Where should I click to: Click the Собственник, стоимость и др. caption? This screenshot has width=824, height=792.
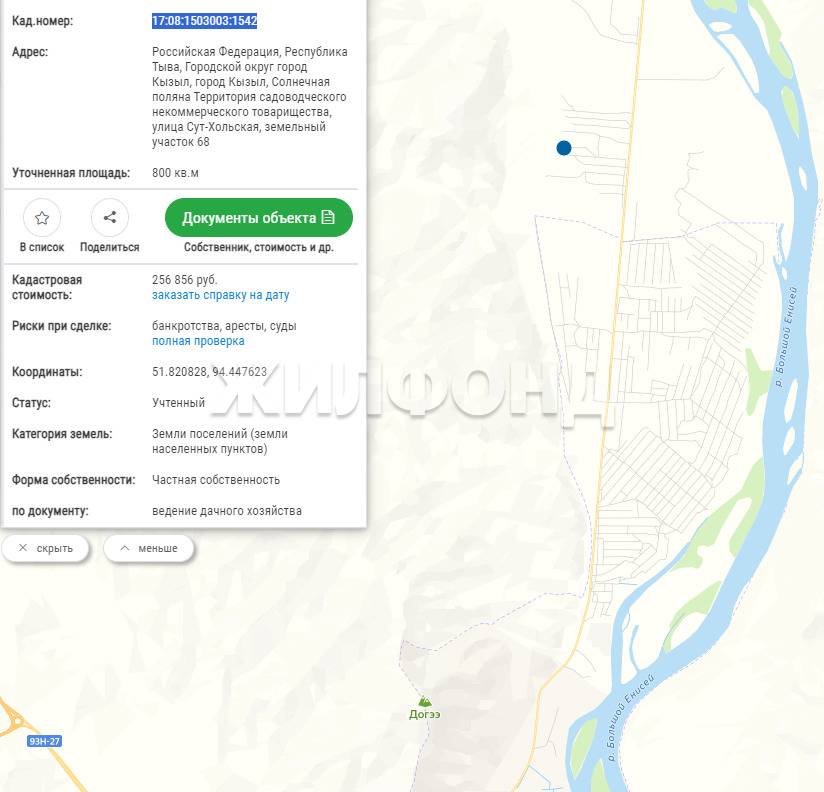pos(259,248)
